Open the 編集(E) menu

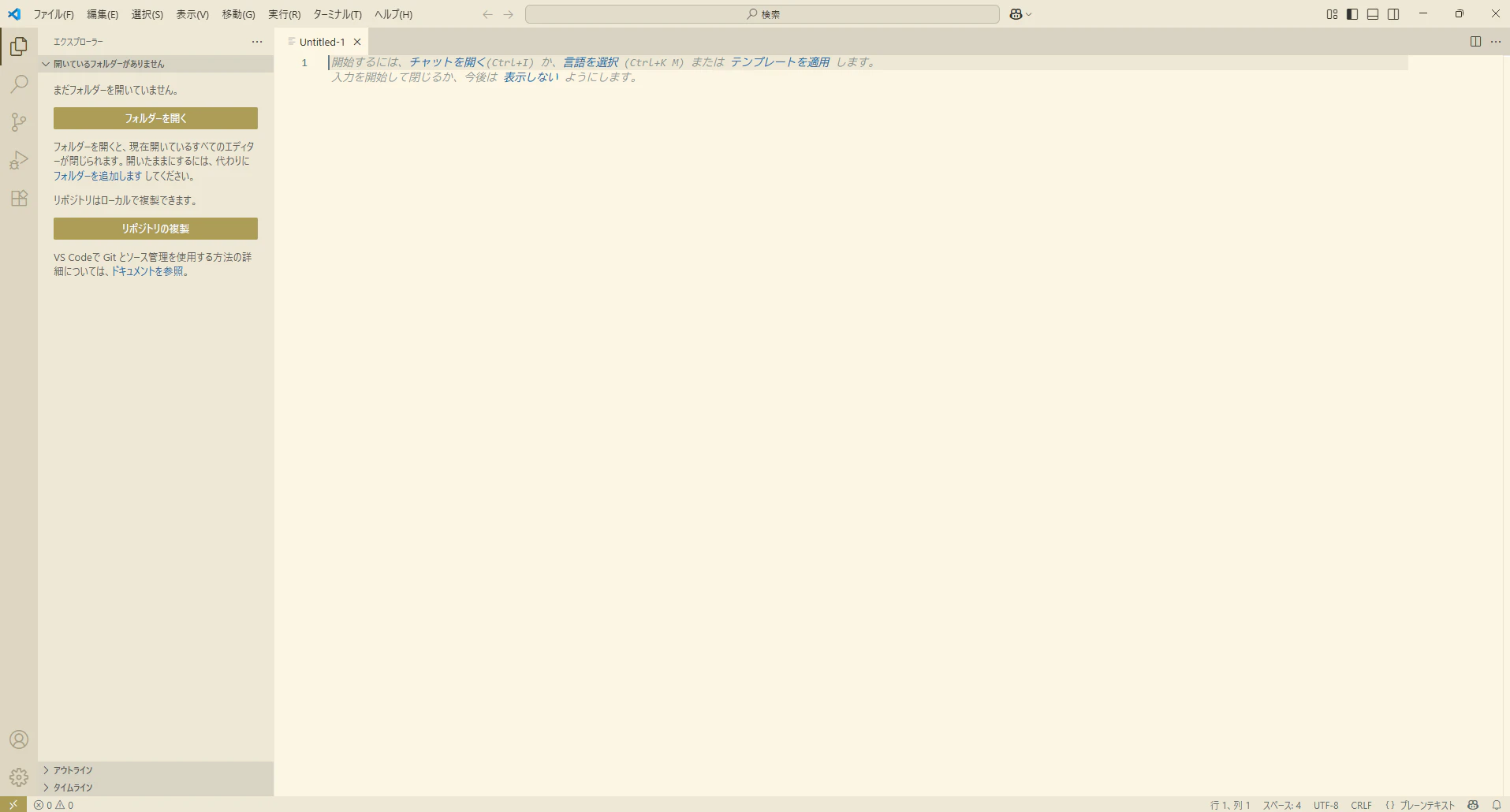pyautogui.click(x=103, y=14)
